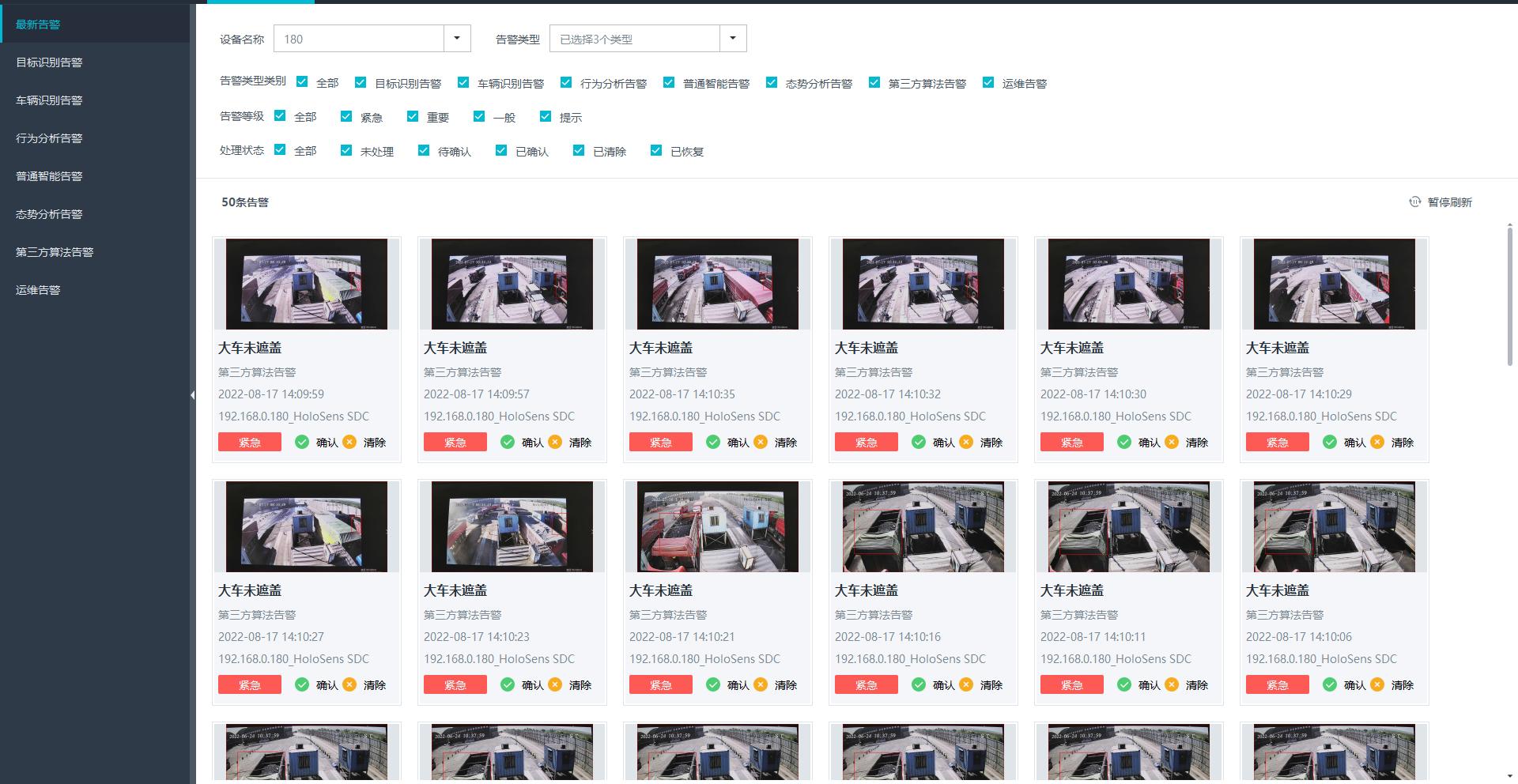Click green confirm icon on 14:10:16 alarm card
The image size is (1518, 784).
tap(919, 684)
